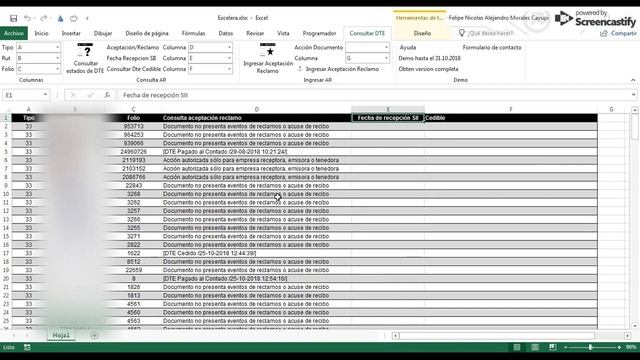
Task: Open the Insertar tab
Action: pos(71,33)
